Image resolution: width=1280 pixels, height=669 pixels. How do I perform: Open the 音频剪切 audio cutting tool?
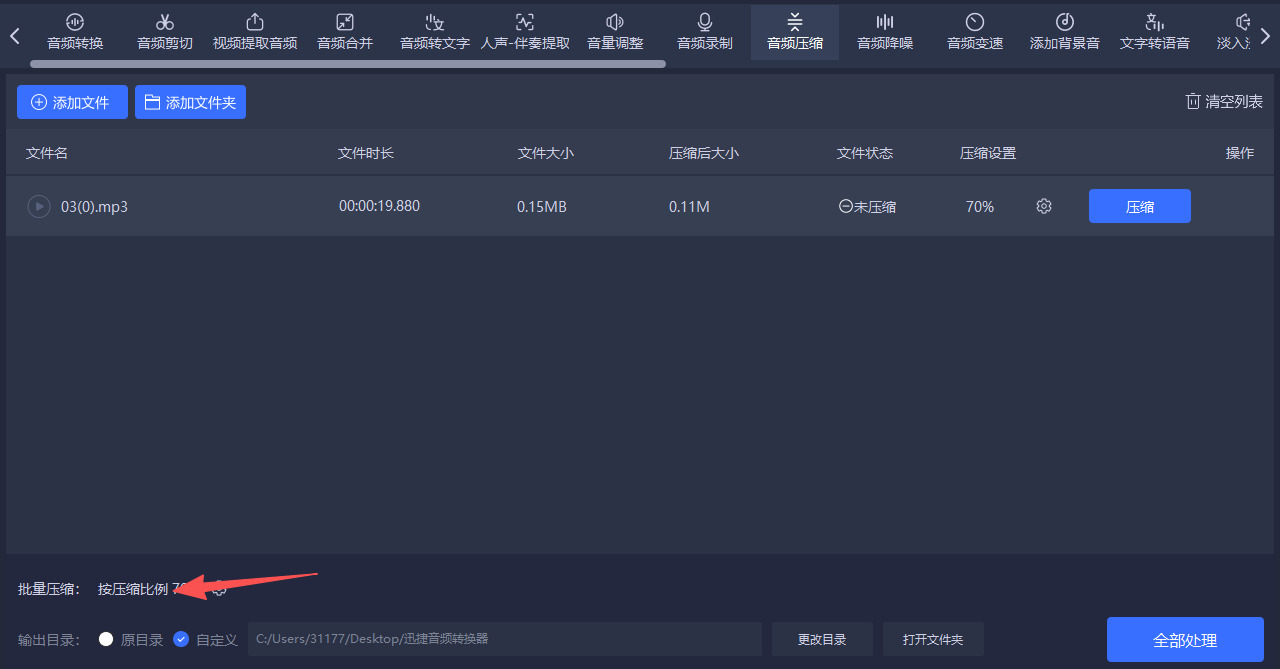point(164,32)
